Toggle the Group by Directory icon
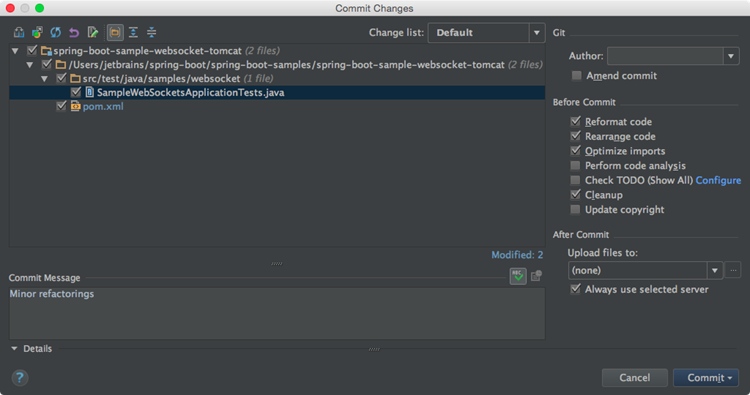This screenshot has width=750, height=395. pos(115,33)
